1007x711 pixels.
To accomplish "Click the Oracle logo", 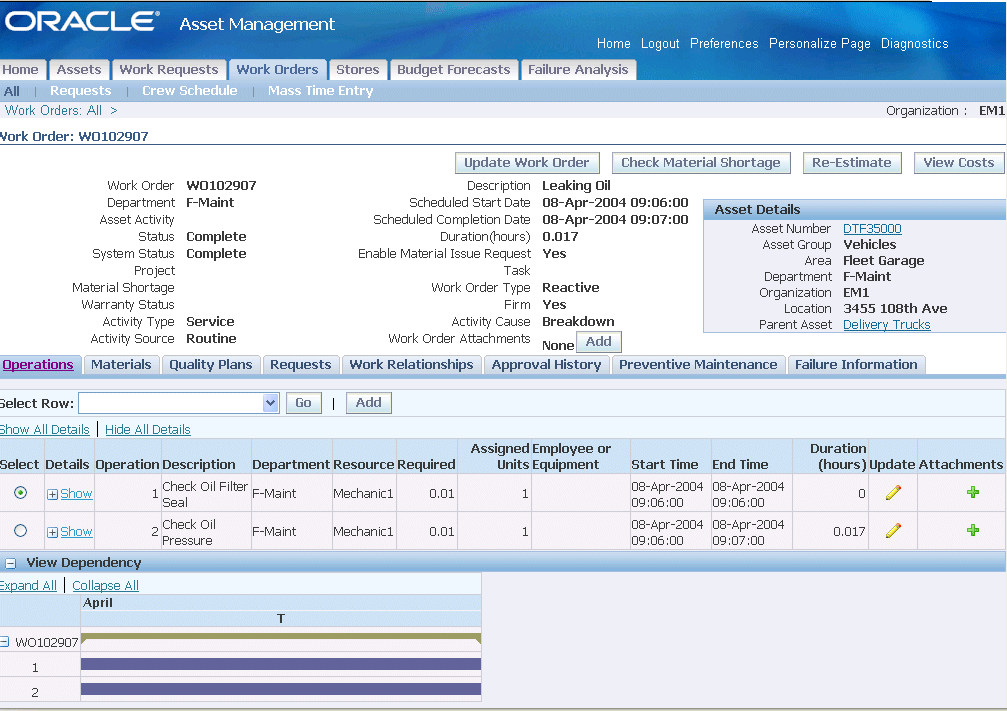I will pos(81,22).
